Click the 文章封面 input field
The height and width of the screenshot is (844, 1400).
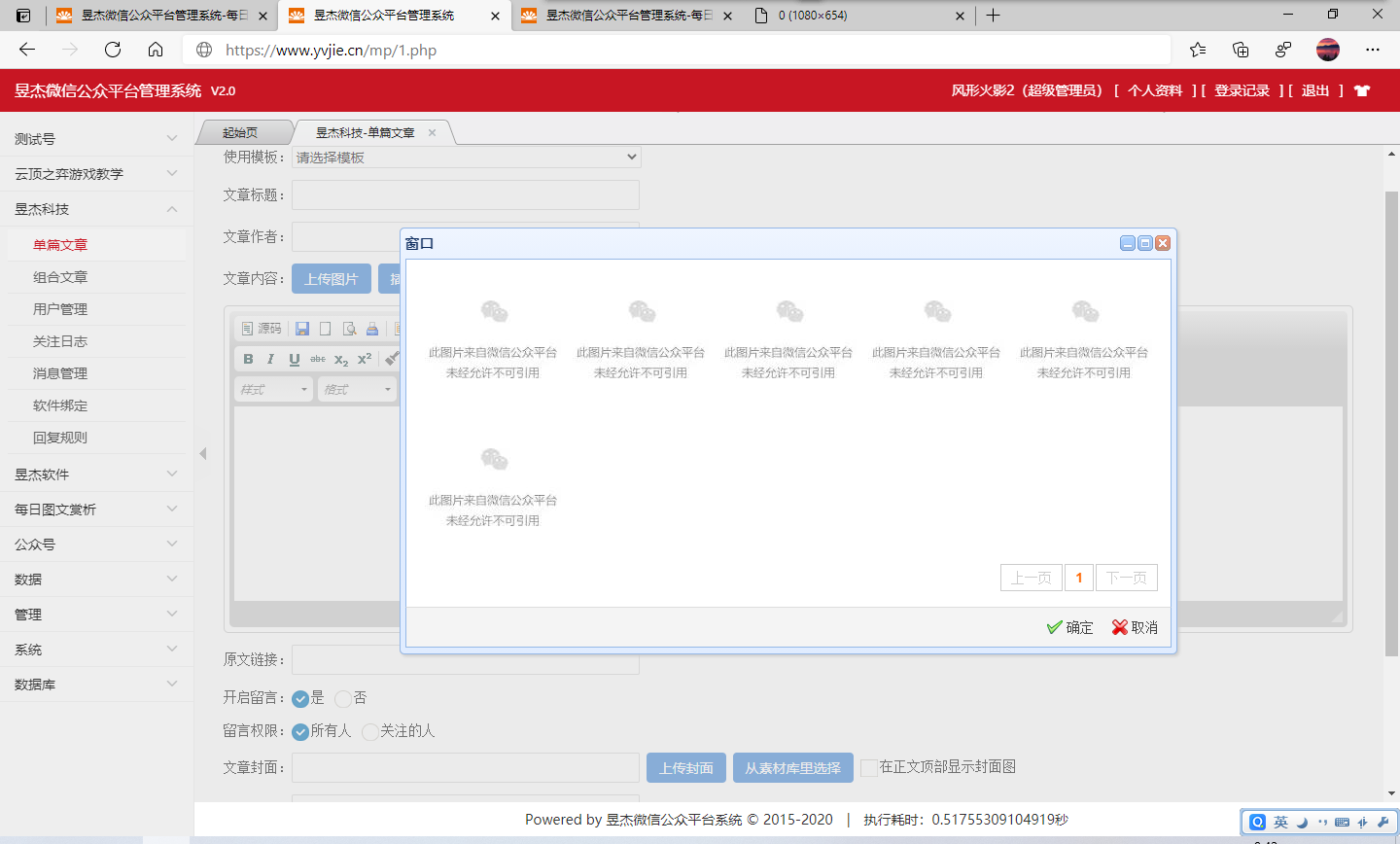pos(466,767)
